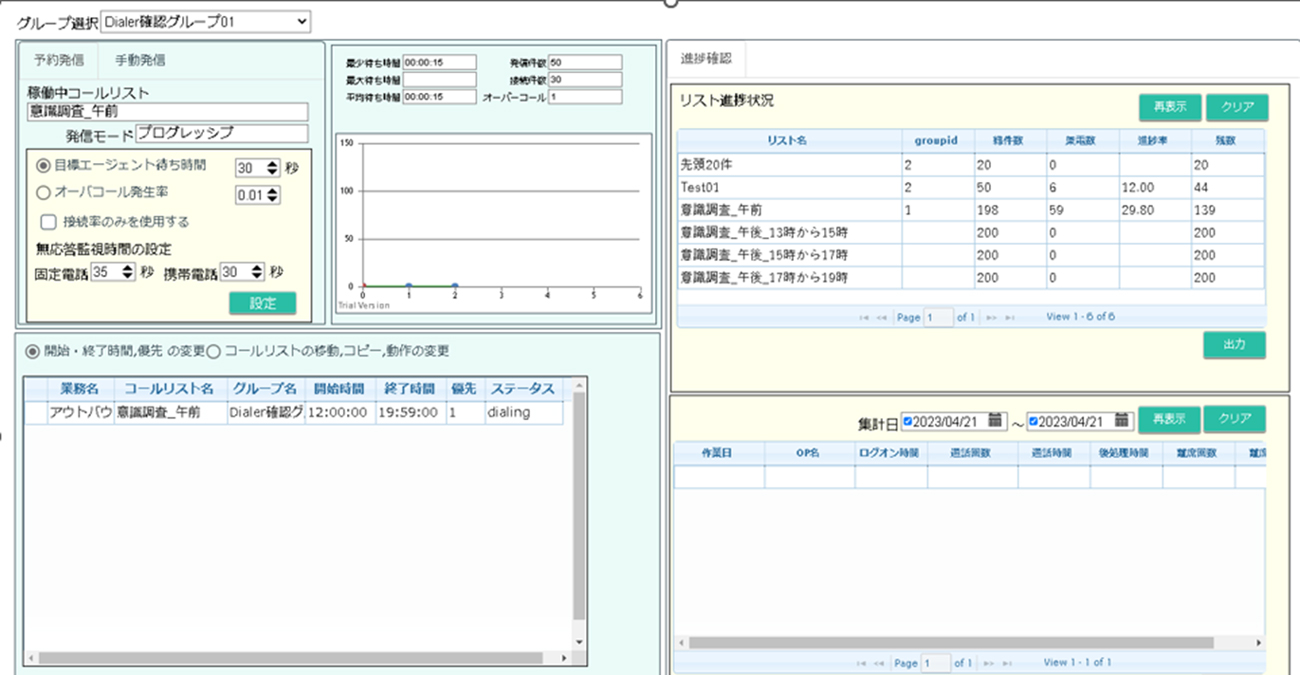The image size is (1300, 675).
Task: Click vertical scrollbar thumb of schedule table
Action: tap(579, 505)
